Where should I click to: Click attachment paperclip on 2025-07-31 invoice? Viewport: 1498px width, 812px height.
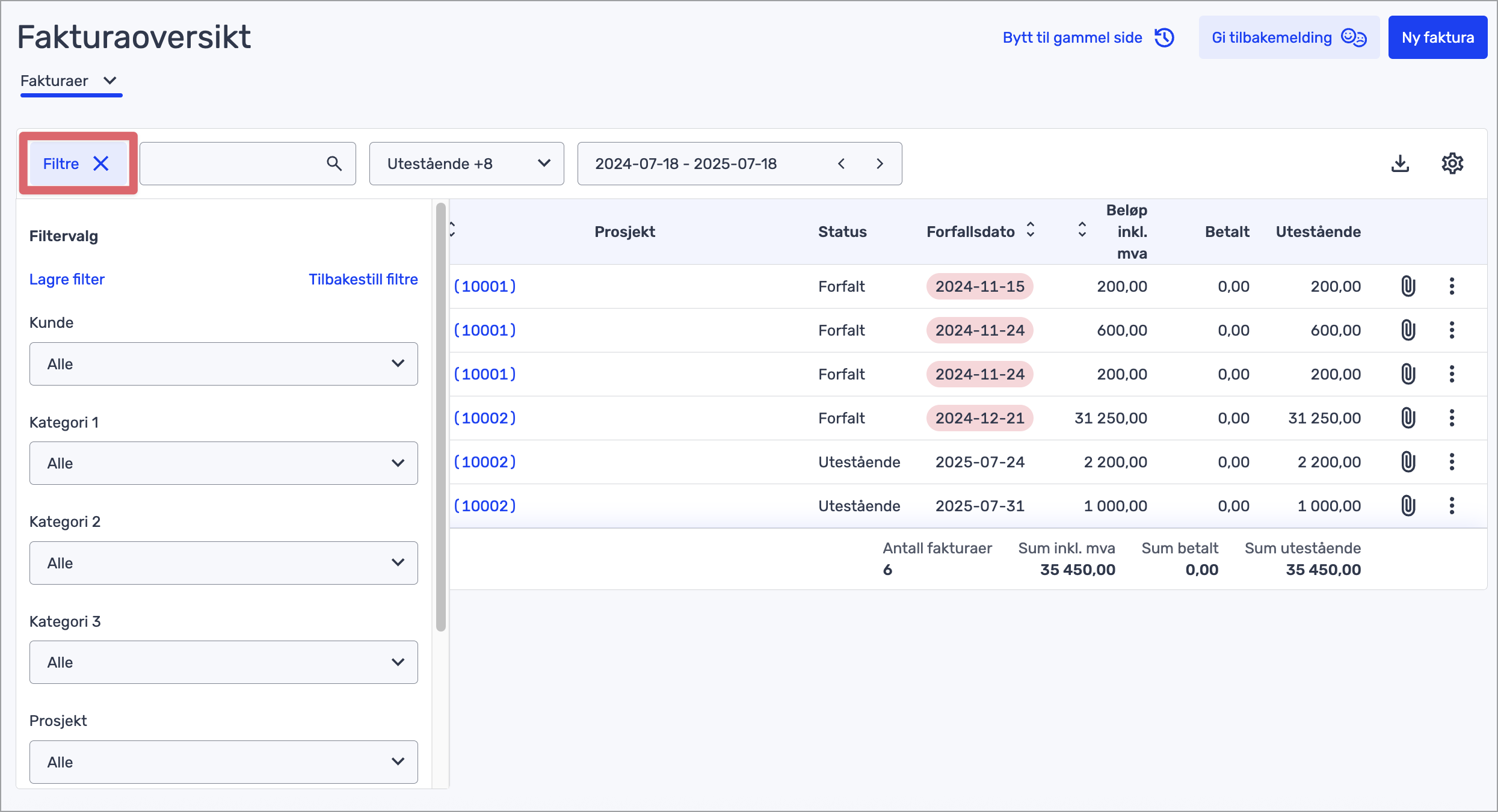(1408, 506)
